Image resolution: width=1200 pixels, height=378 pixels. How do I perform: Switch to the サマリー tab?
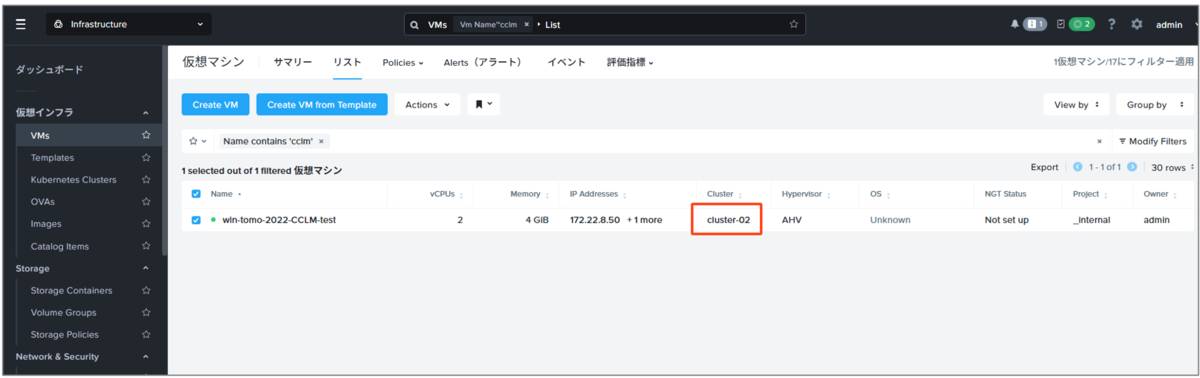point(293,62)
